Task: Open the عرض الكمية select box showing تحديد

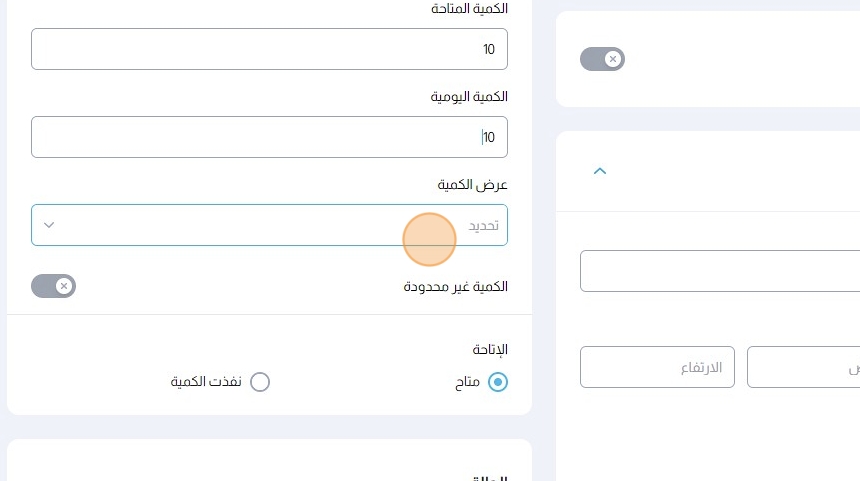Action: [x=269, y=225]
